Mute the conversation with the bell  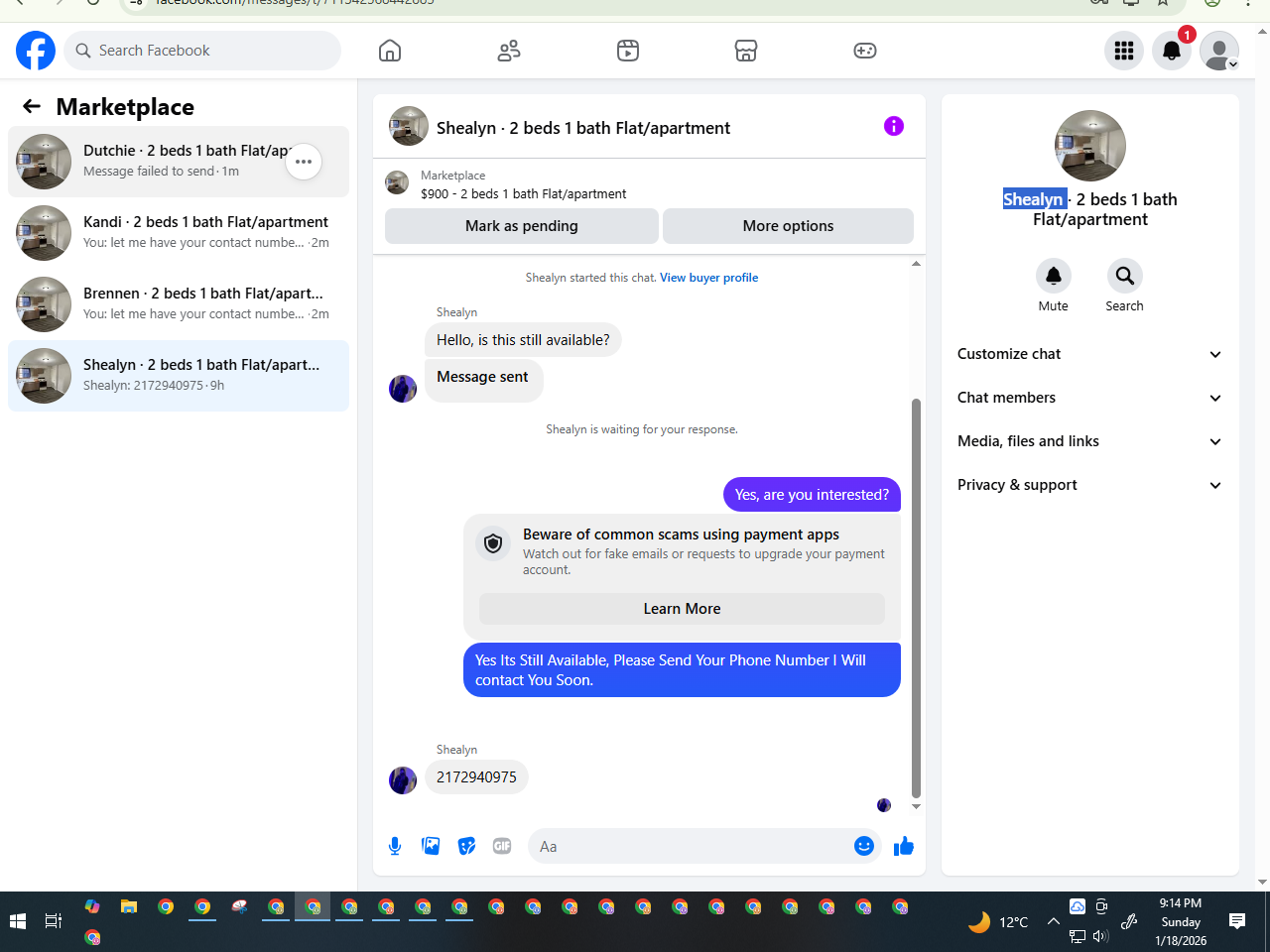(x=1054, y=276)
